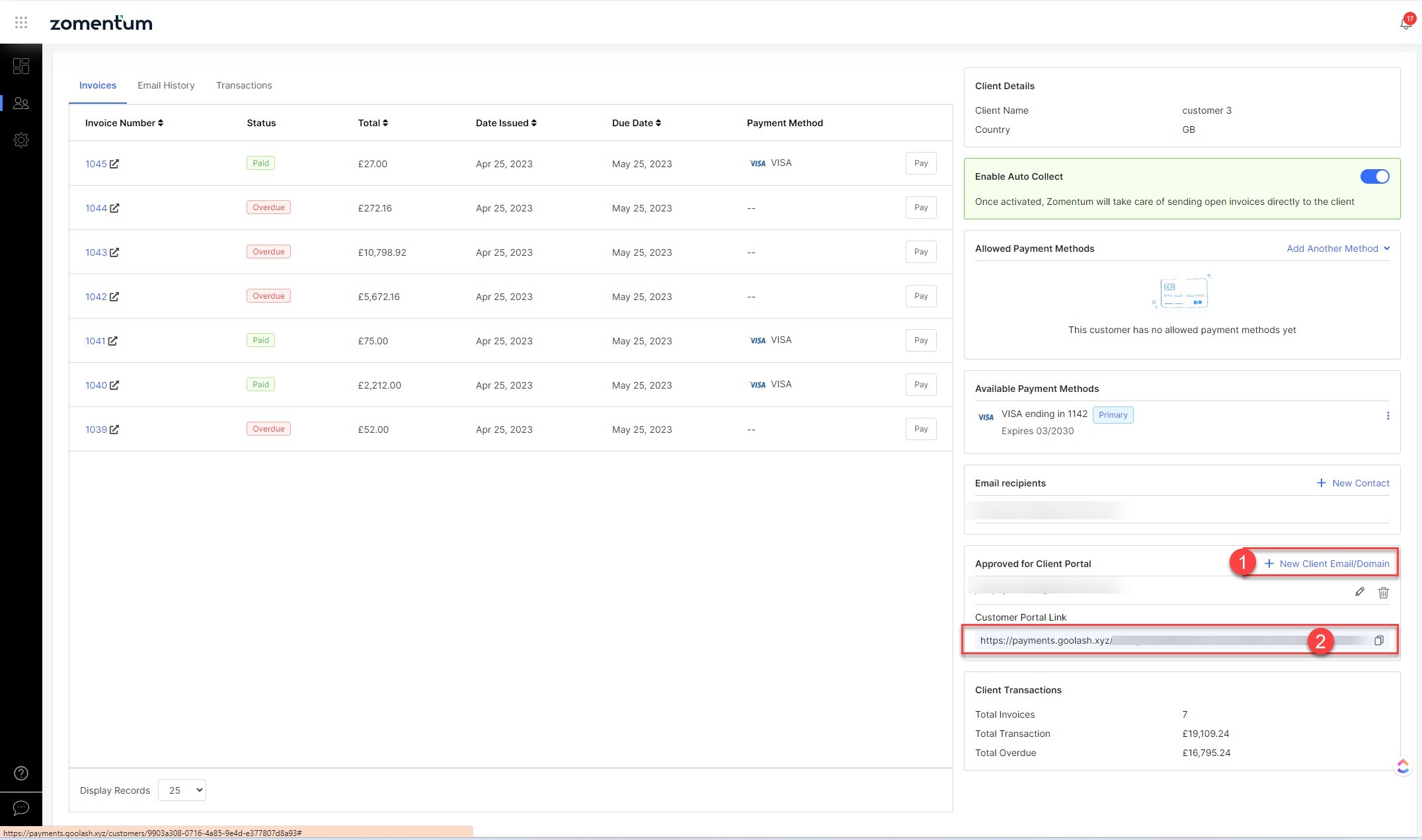The width and height of the screenshot is (1422, 840).
Task: Open the apps grid menu icon
Action: [21, 23]
